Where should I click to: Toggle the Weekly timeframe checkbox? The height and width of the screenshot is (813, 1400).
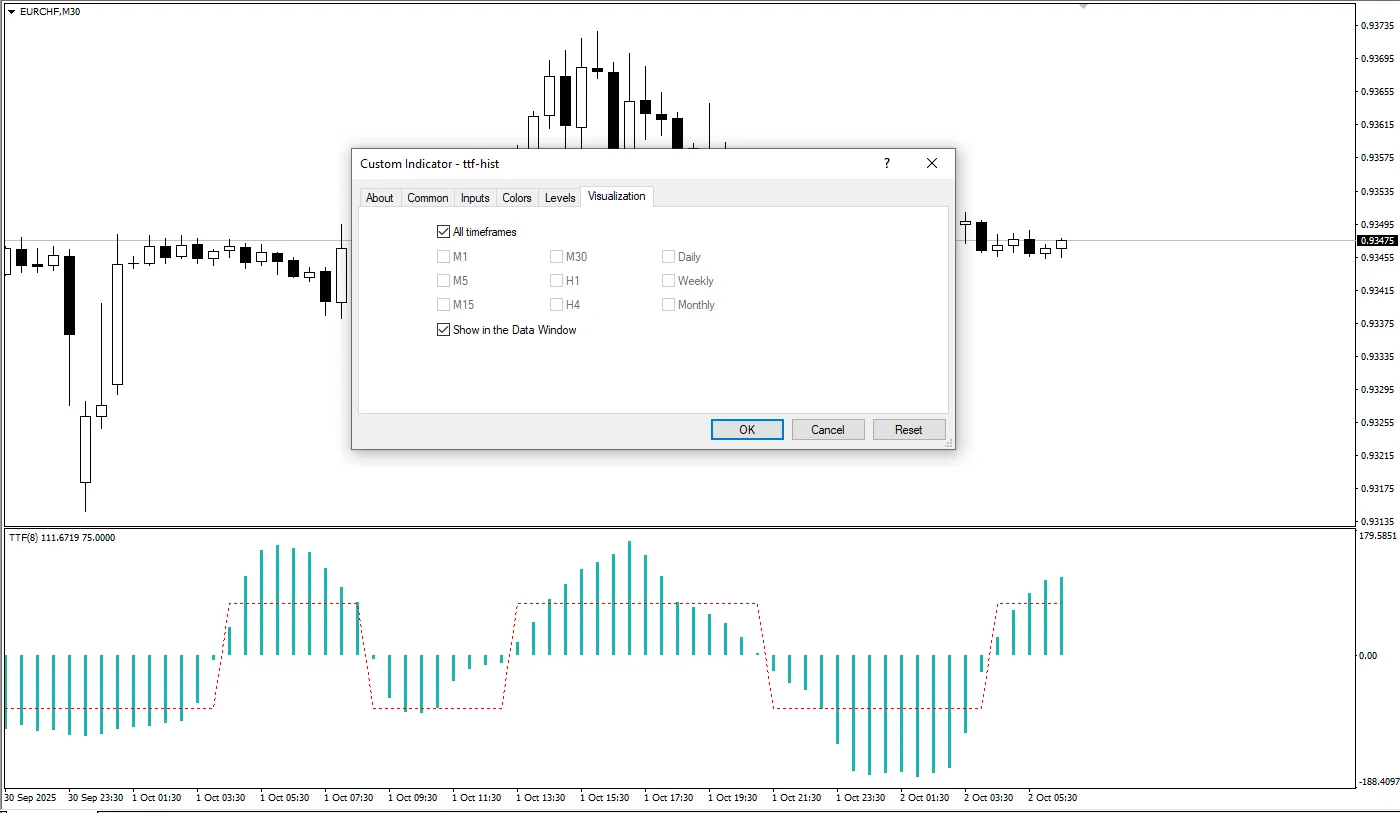tap(669, 281)
